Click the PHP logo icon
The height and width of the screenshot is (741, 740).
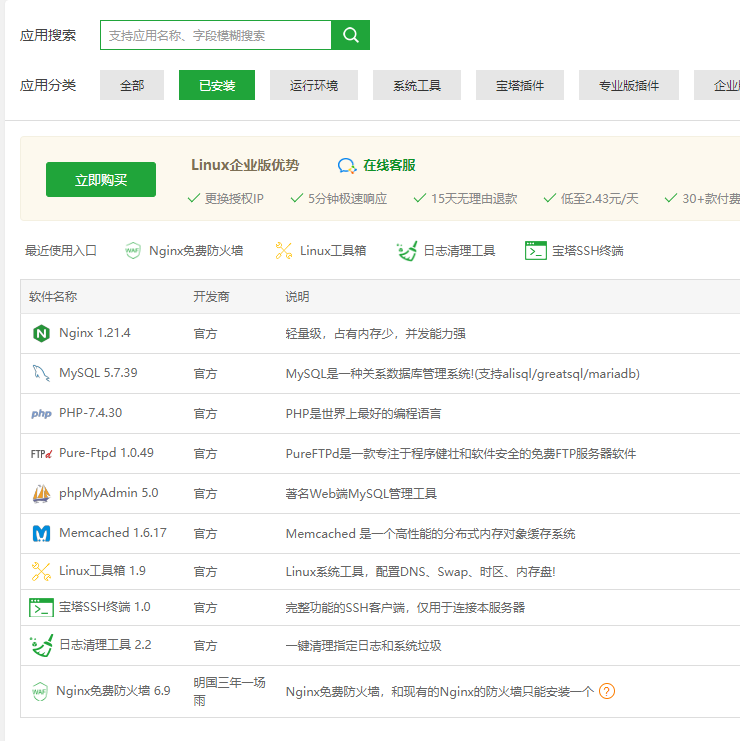41,413
